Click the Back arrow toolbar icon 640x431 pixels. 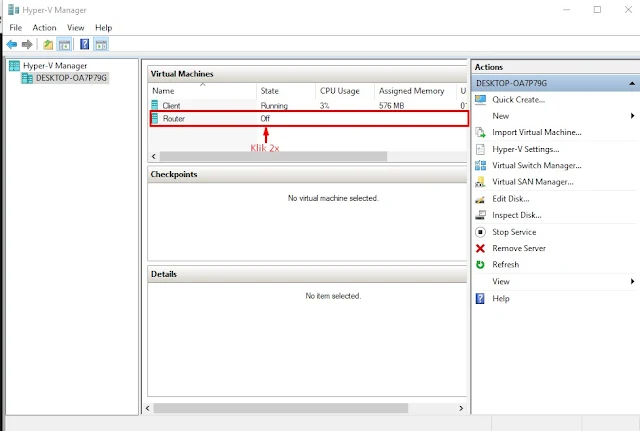(x=12, y=44)
